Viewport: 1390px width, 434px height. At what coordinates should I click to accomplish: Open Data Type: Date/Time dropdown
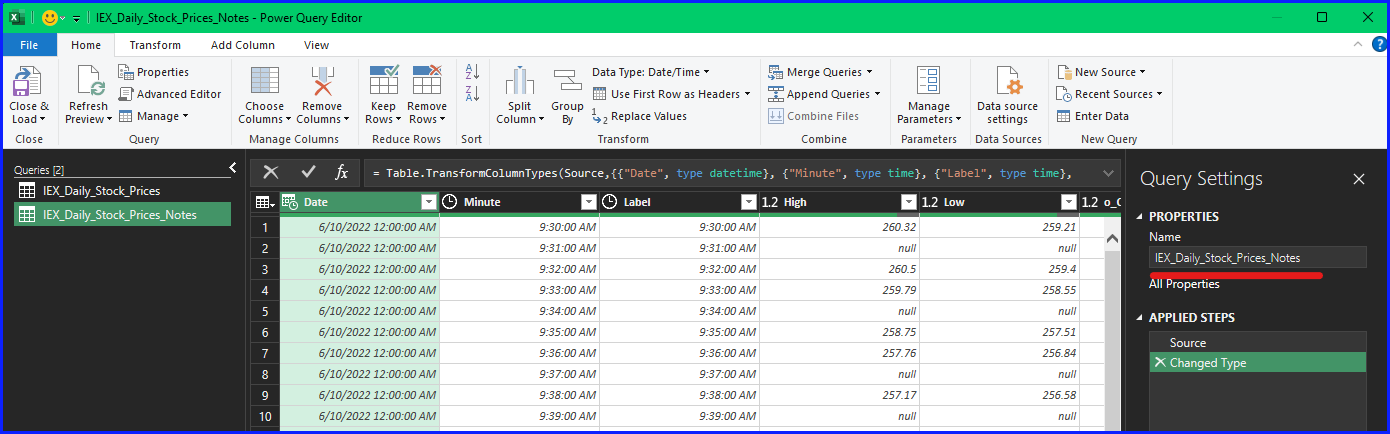(x=650, y=72)
